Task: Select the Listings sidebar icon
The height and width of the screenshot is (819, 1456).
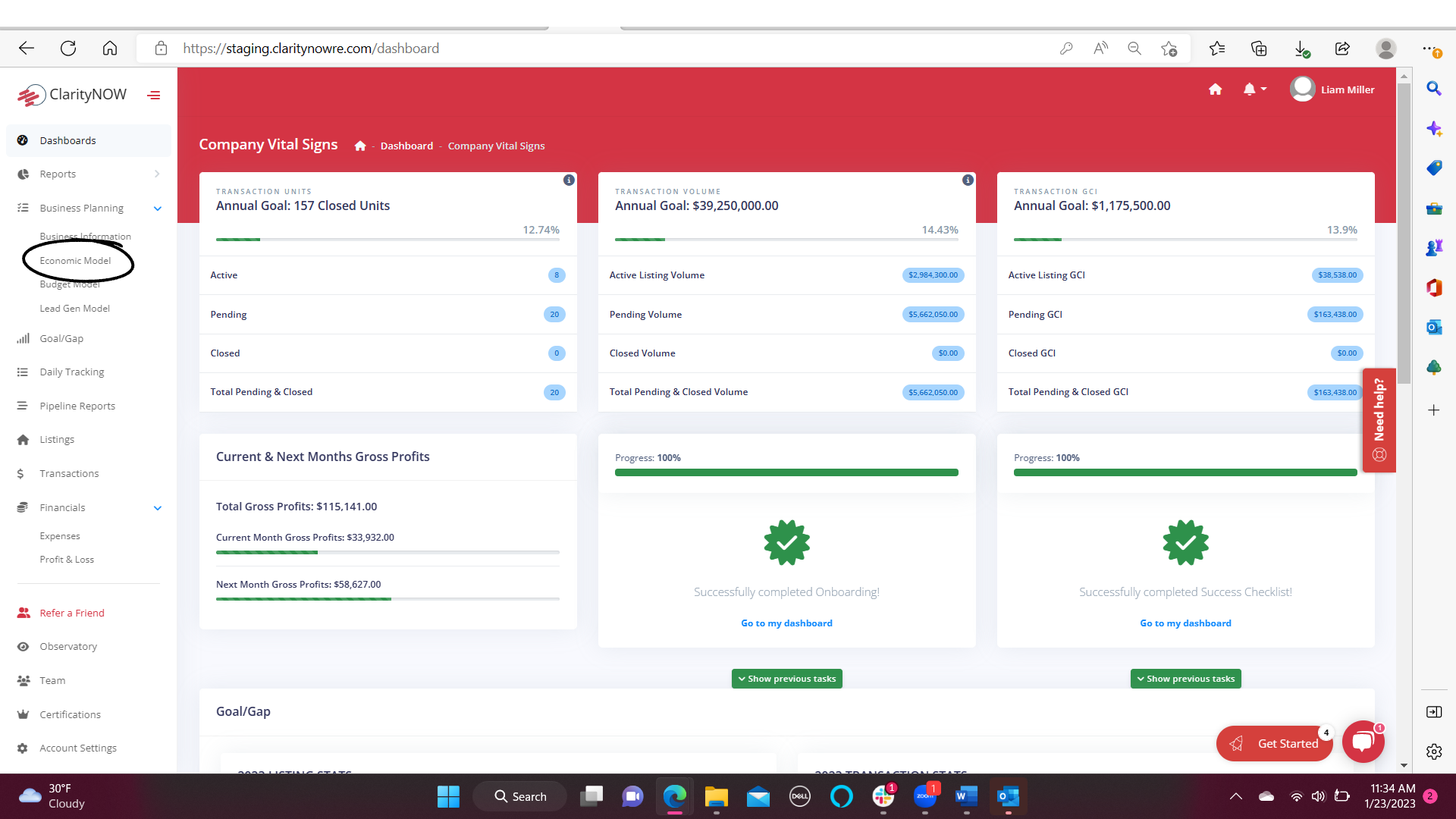Action: click(23, 439)
